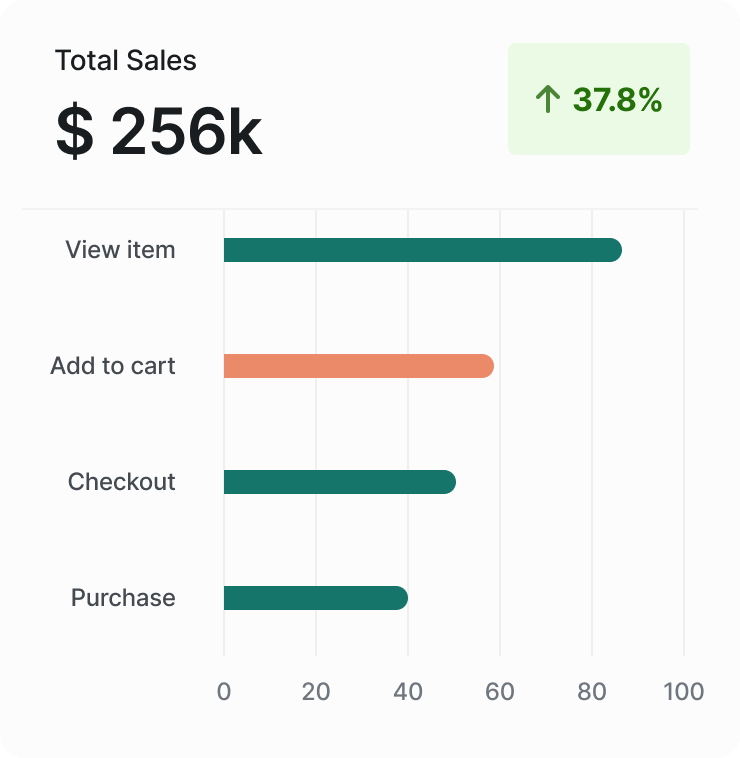Click the green upward arrow icon
Image resolution: width=740 pixels, height=758 pixels.
click(x=546, y=99)
